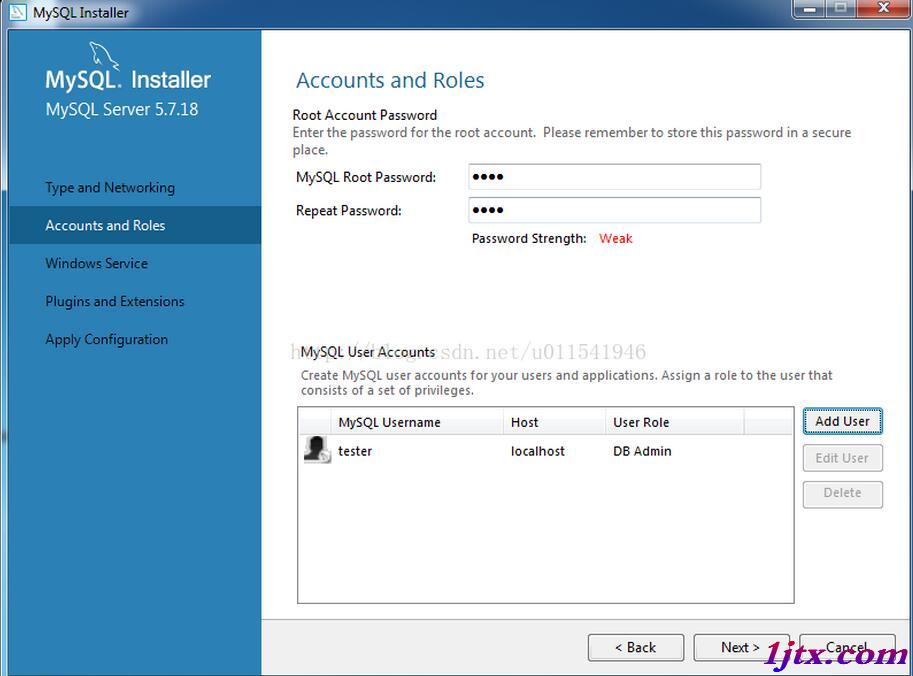This screenshot has height=676, width=913.
Task: Click the MySQL dolphin logo
Action: pyautogui.click(x=104, y=56)
